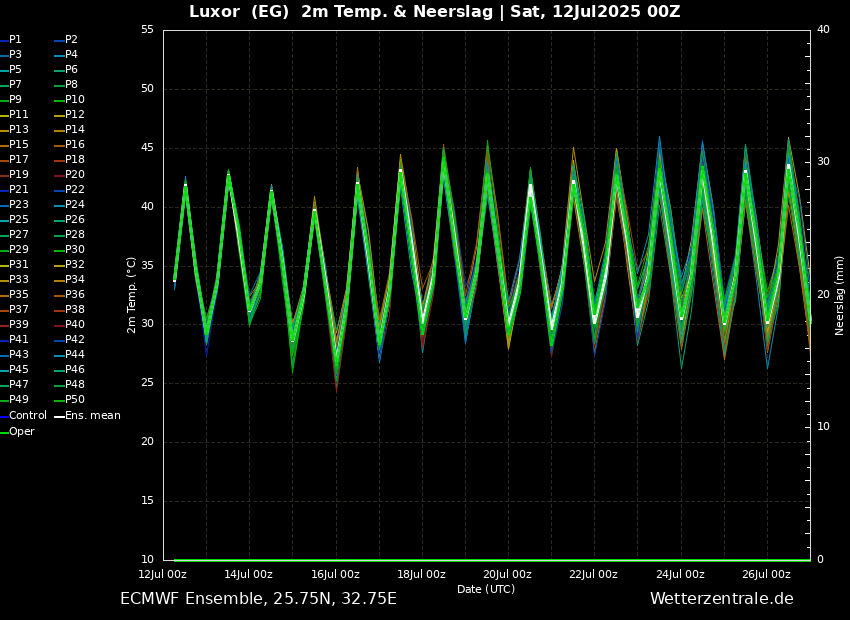The width and height of the screenshot is (850, 620).
Task: Click the Wetterzentrale.de text
Action: pos(721,599)
